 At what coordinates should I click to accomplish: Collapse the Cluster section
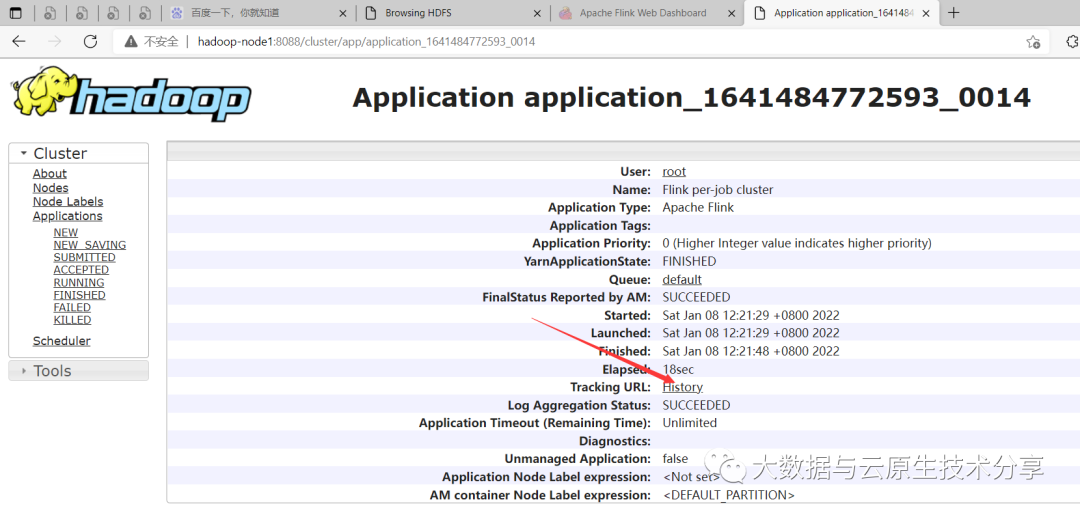[79, 154]
